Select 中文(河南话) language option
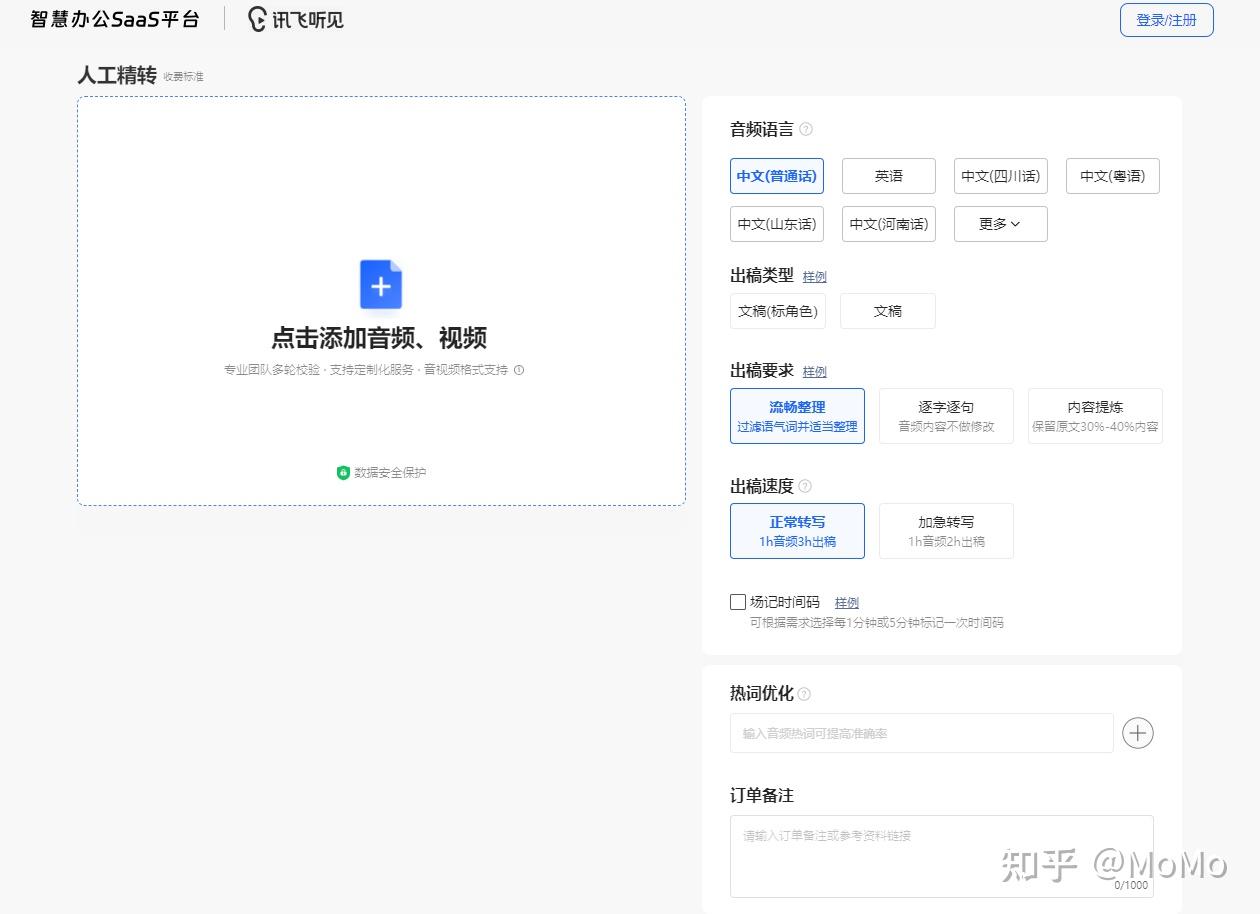This screenshot has width=1260, height=914. [889, 224]
